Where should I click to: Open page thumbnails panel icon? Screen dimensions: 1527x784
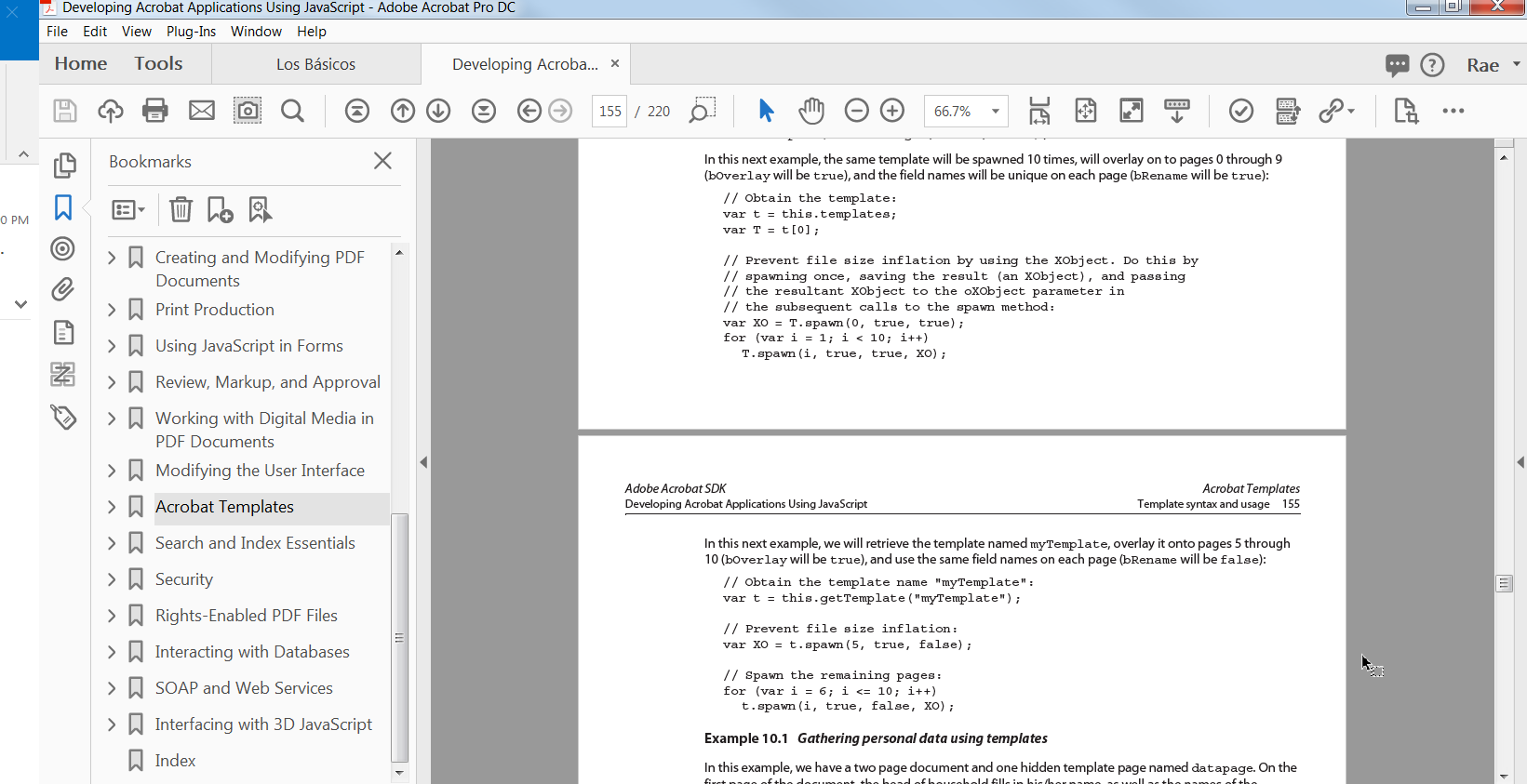[64, 165]
